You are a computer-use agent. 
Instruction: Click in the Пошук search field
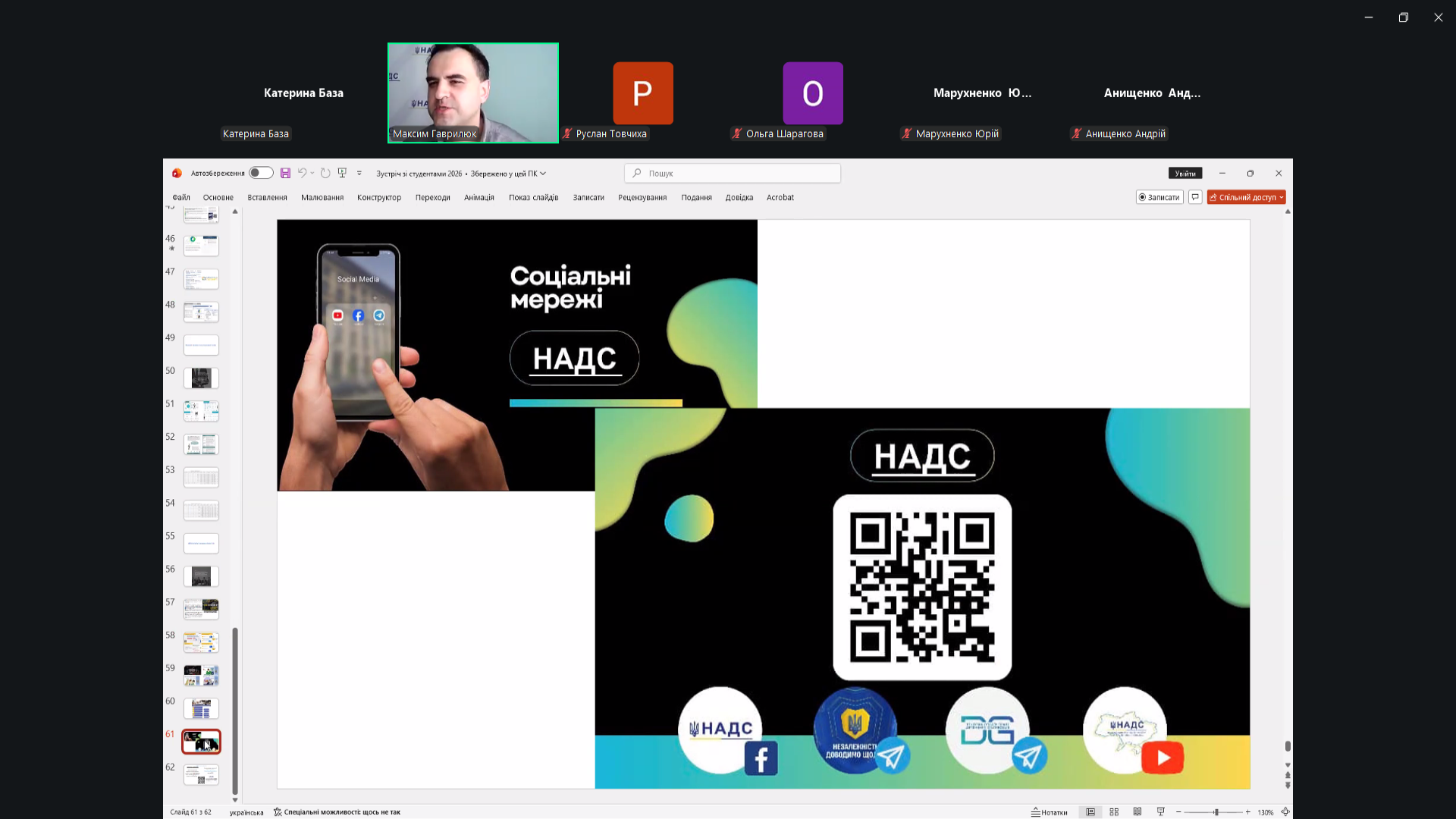click(x=733, y=174)
